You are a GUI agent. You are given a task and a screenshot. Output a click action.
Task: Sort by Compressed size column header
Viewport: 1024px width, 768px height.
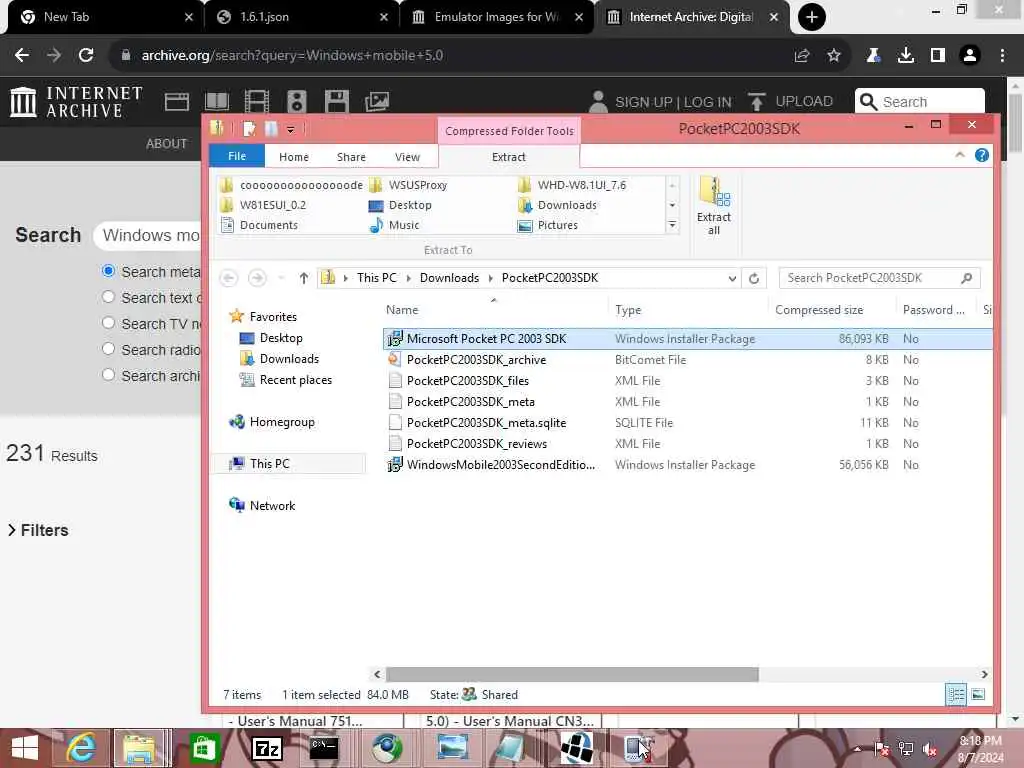819,310
